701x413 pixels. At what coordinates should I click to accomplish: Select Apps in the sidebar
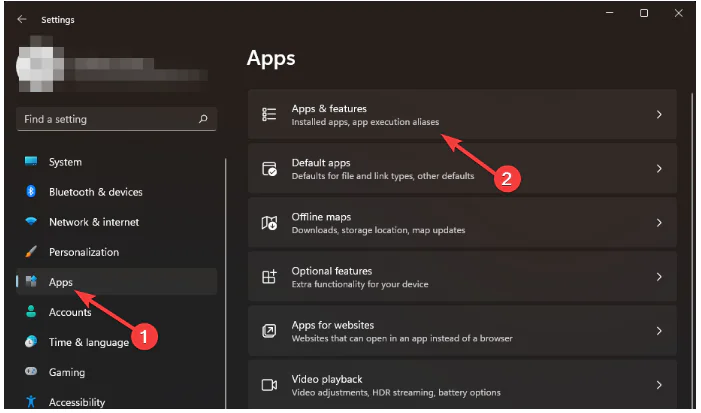point(117,282)
